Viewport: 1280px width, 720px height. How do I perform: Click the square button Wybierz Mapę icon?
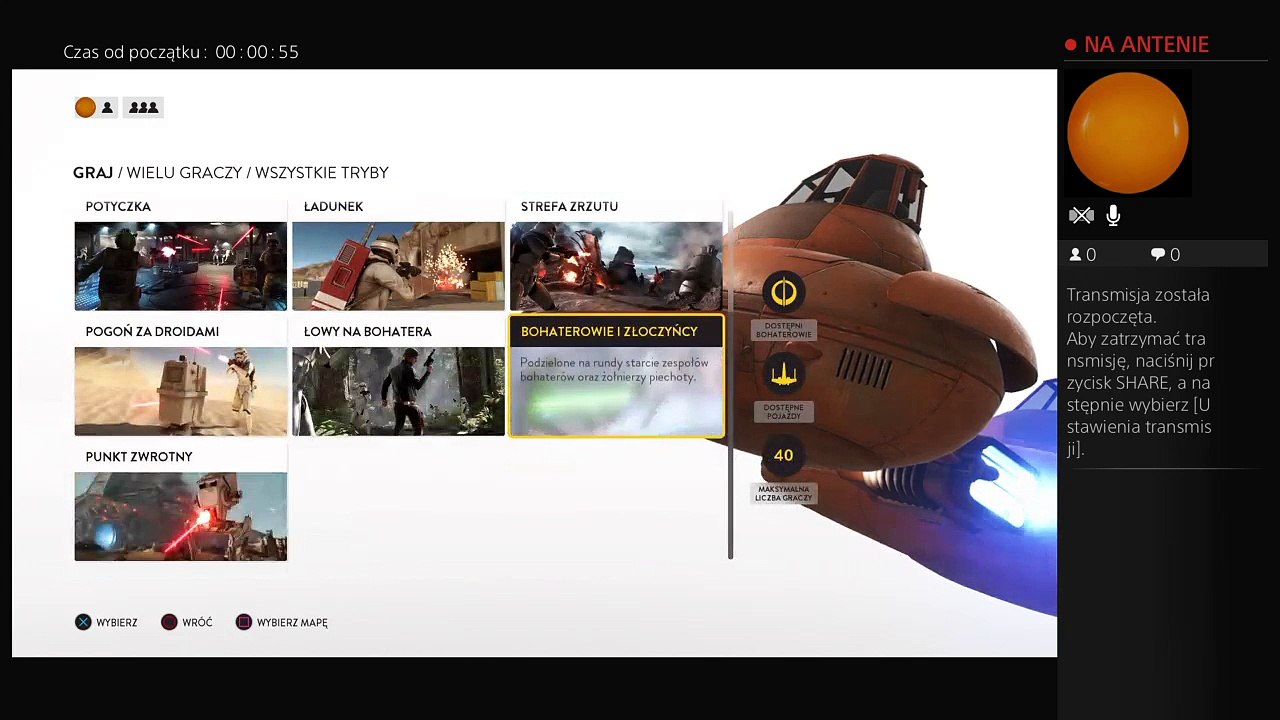coord(243,622)
